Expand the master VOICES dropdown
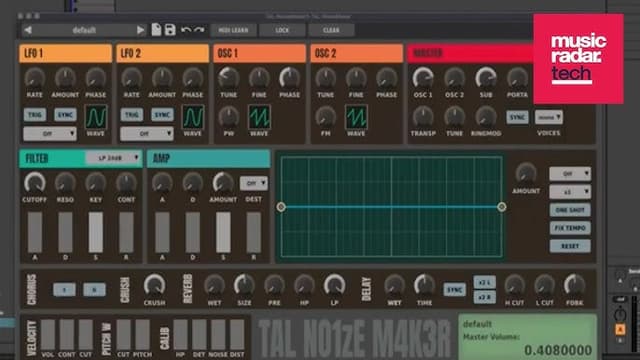The image size is (640, 360). click(549, 117)
